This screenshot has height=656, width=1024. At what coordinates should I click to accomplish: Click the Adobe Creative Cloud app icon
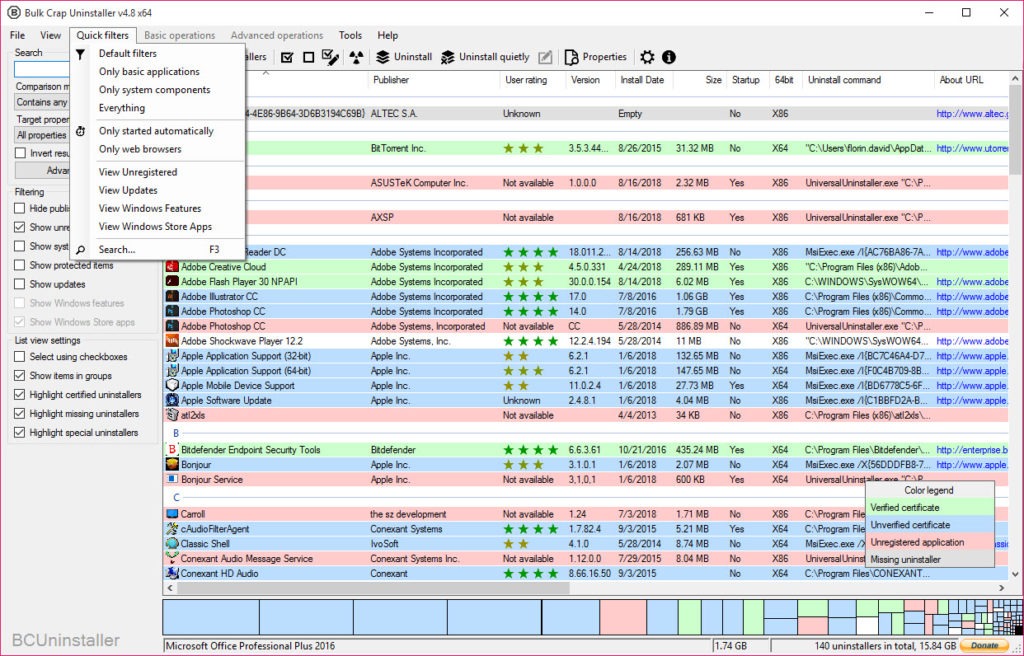172,267
